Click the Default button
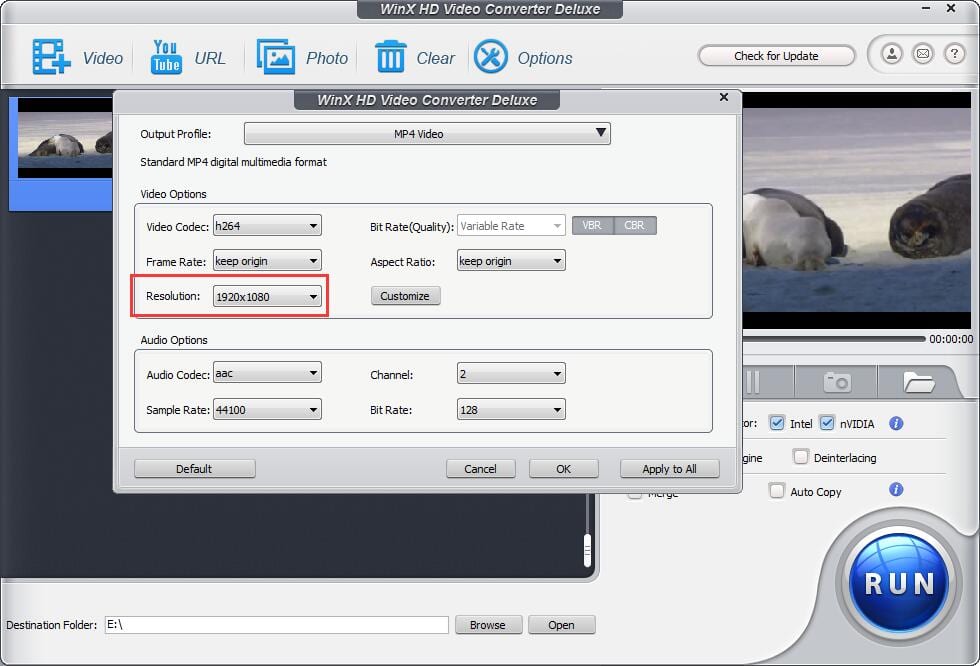Viewport: 980px width, 666px height. (x=194, y=469)
